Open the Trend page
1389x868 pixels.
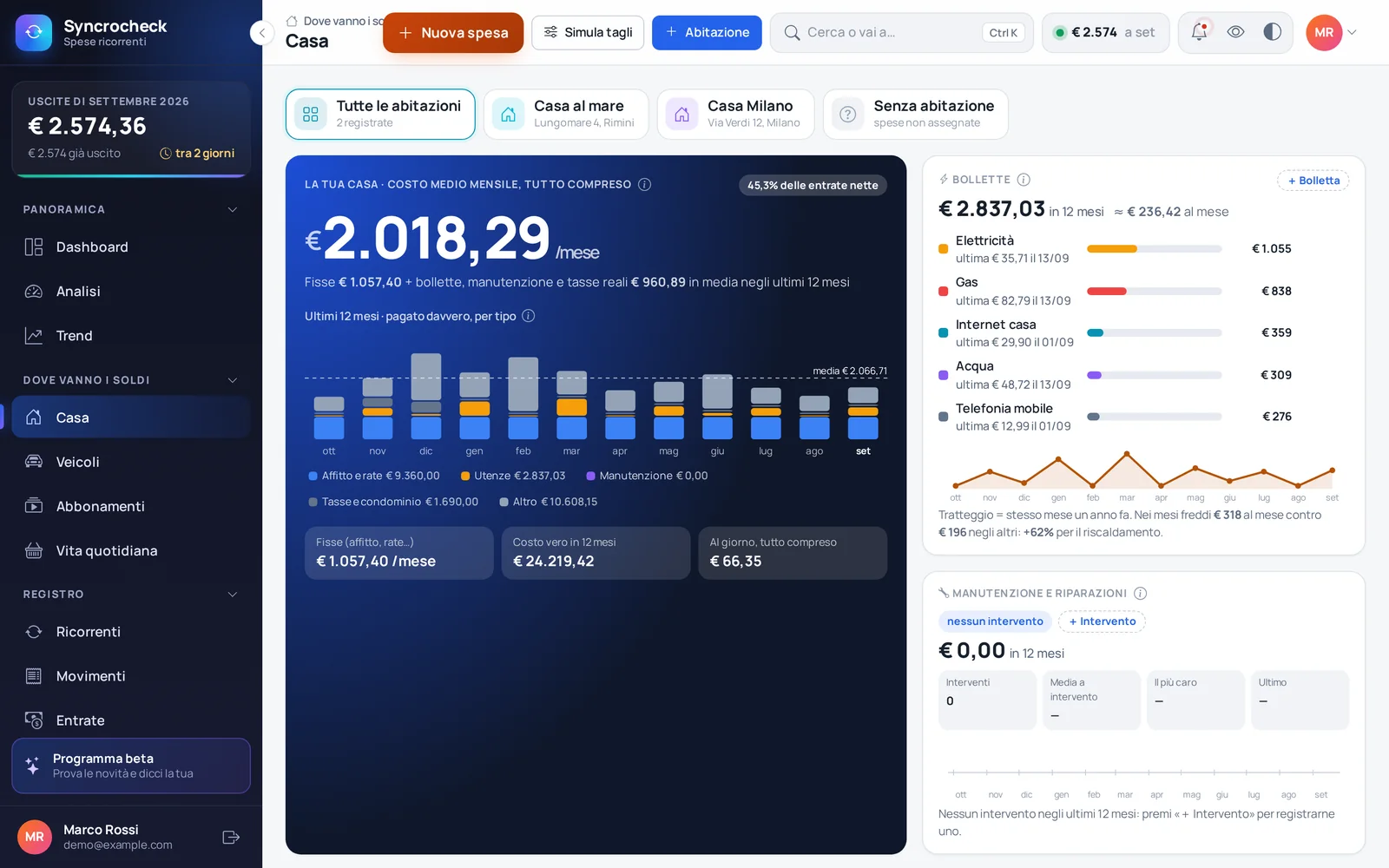(x=131, y=336)
